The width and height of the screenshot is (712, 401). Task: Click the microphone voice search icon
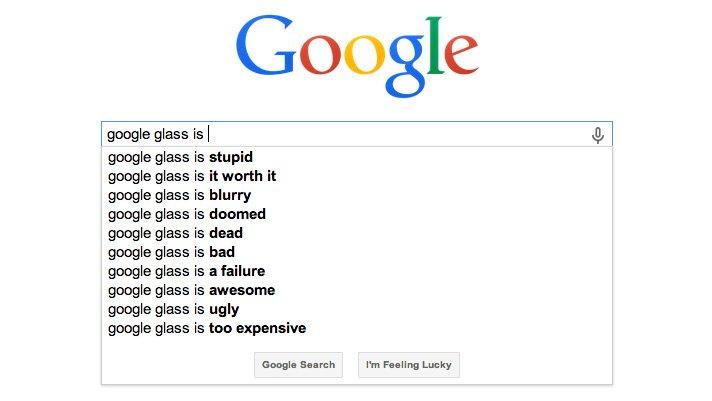pos(598,135)
